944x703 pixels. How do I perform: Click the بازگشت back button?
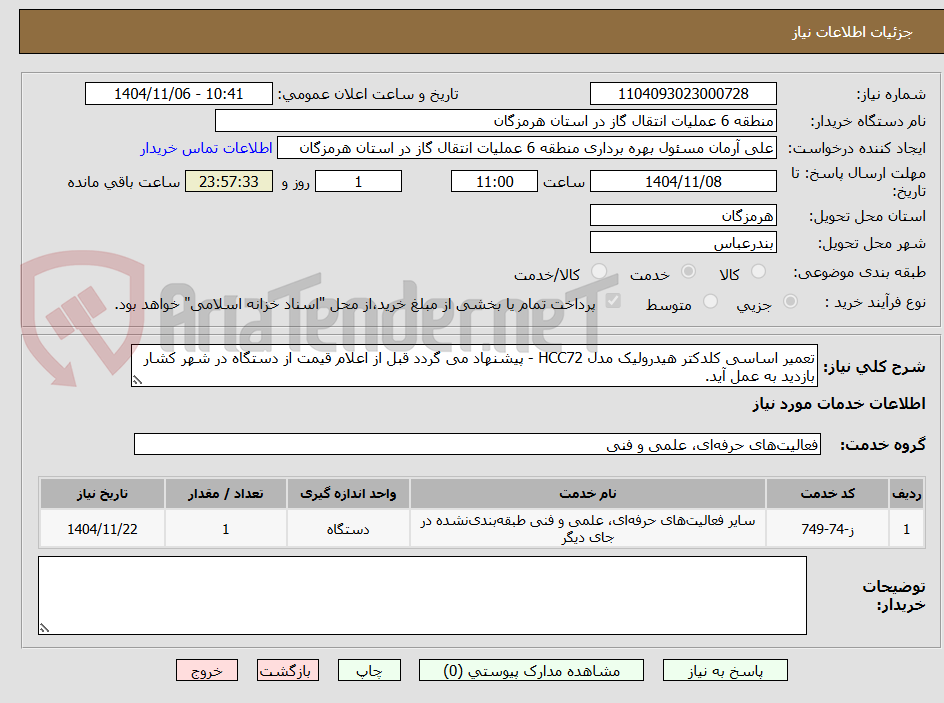tap(287, 670)
